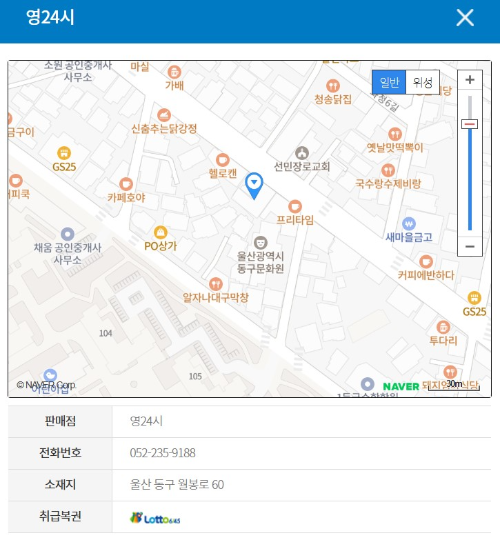Click the 소원 공인중개사 사무소 label

pyautogui.click(x=78, y=71)
